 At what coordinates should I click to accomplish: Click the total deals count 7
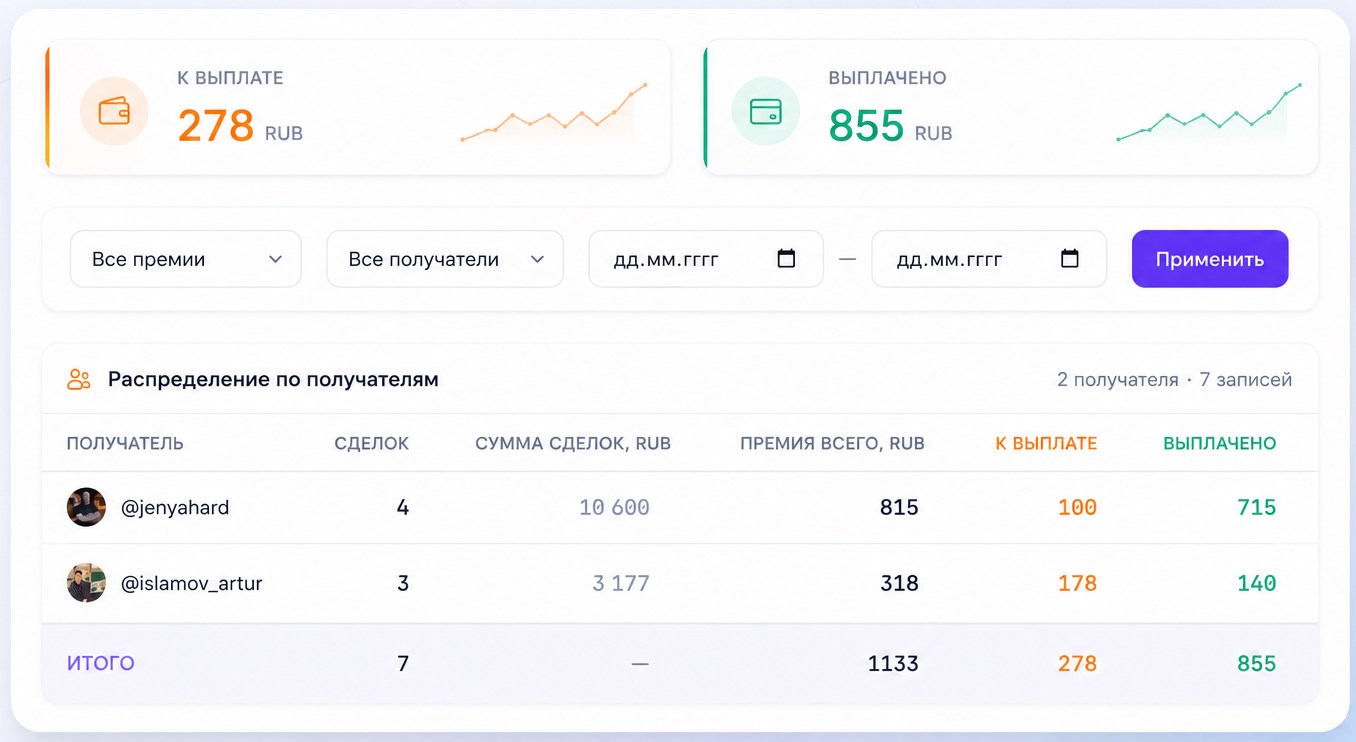403,663
